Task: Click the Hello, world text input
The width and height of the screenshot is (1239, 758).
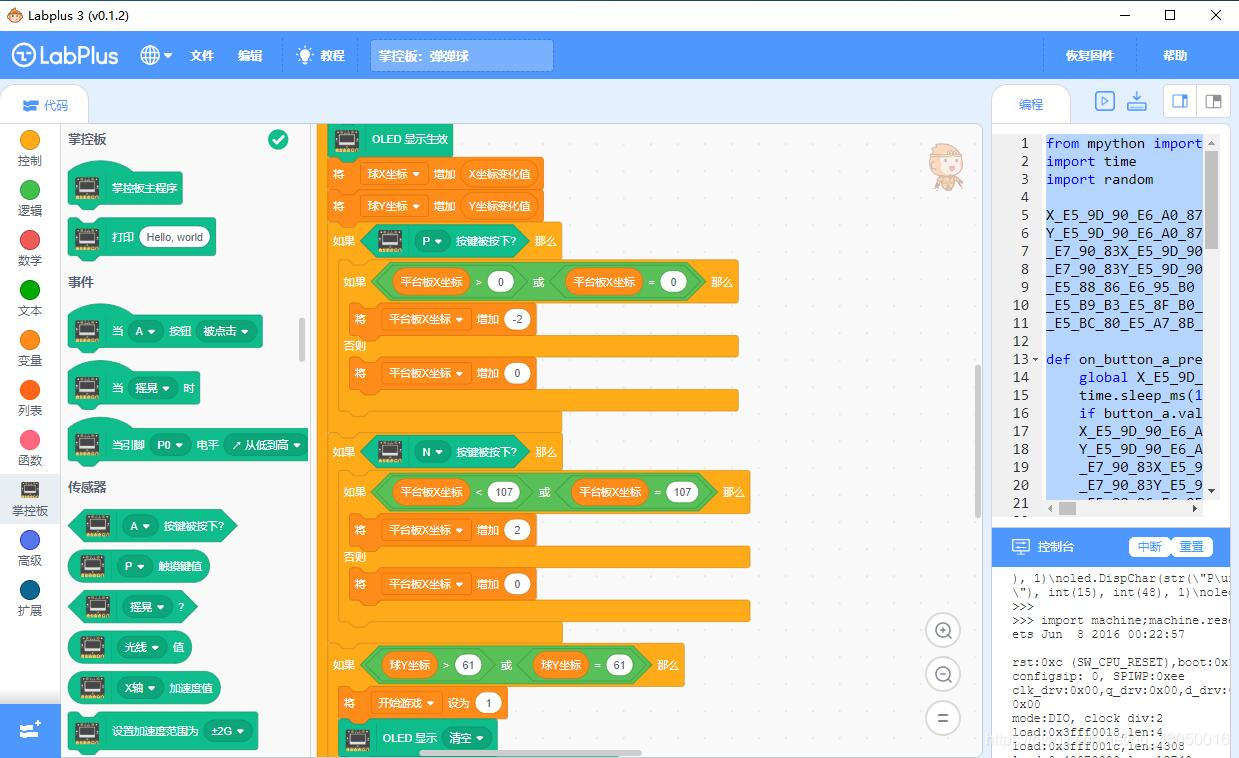Action: 174,237
